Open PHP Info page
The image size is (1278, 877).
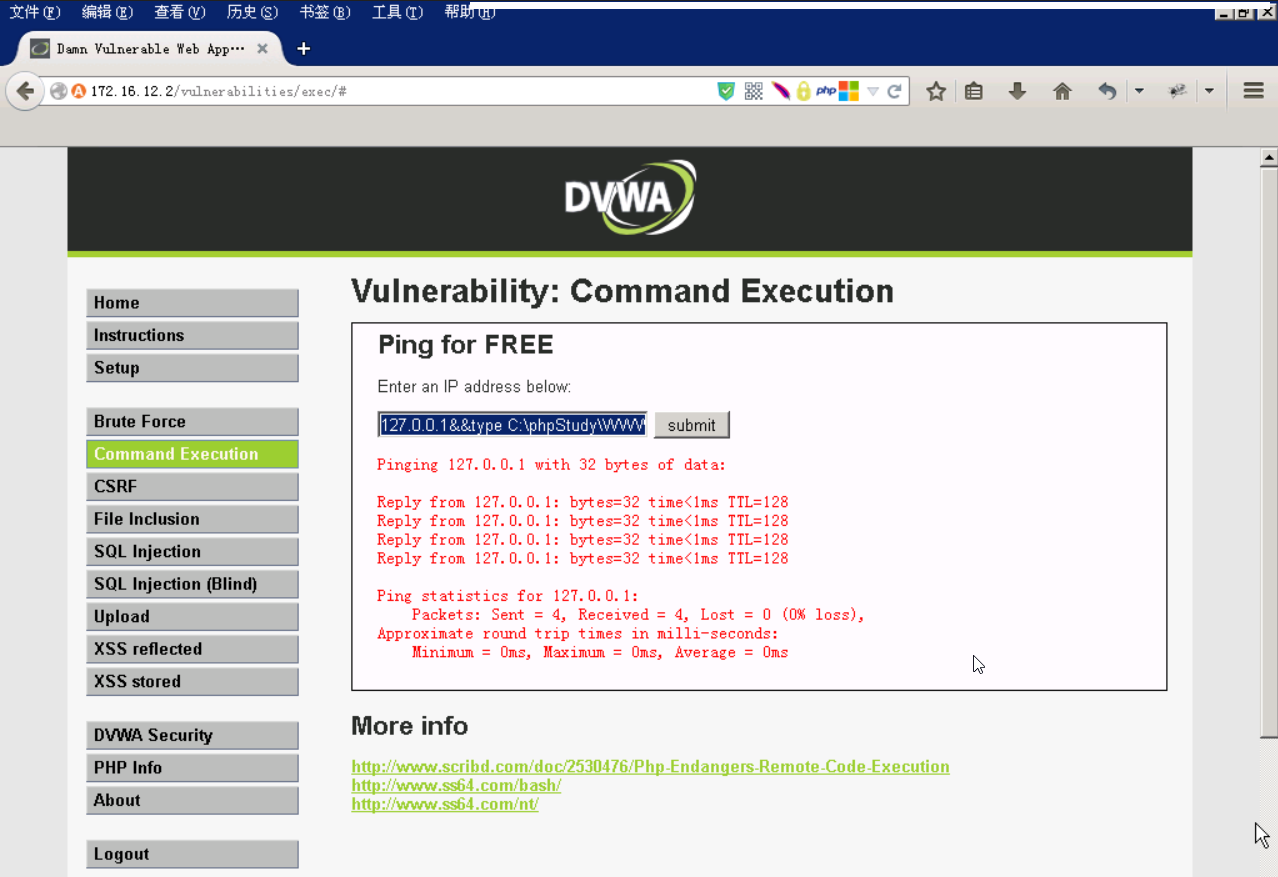pos(192,768)
